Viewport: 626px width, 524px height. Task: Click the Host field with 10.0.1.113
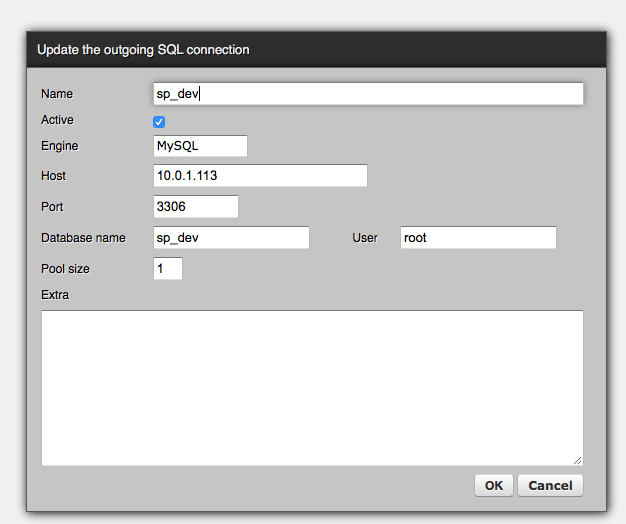260,176
